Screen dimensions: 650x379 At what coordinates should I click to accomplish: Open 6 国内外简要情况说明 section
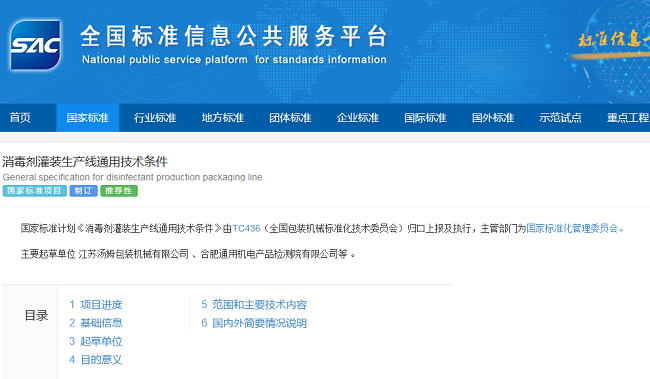(254, 323)
